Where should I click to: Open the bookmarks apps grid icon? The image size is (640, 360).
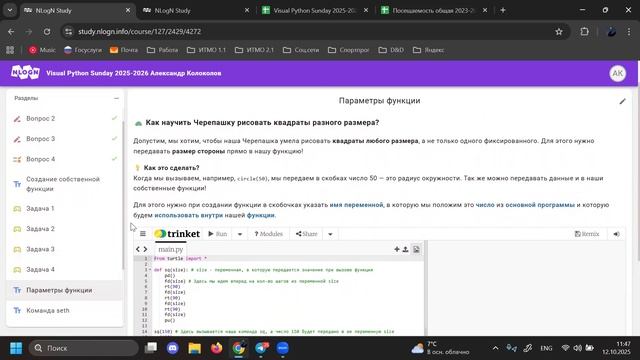[x=10, y=50]
